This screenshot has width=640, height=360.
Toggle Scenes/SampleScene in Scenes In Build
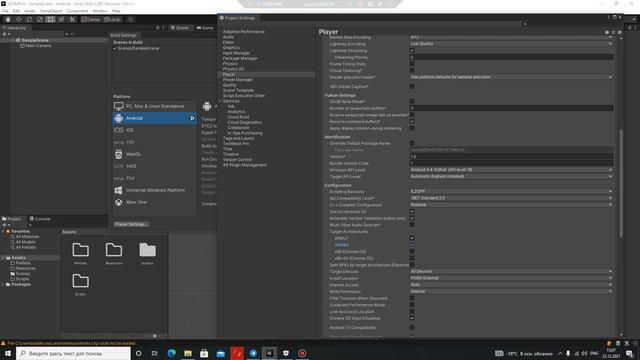coord(115,49)
